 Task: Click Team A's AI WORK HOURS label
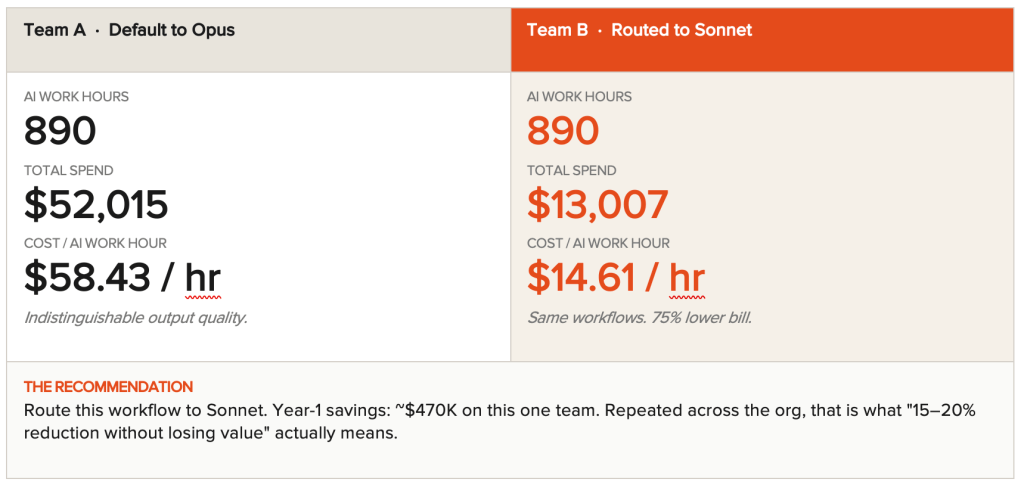click(x=76, y=97)
